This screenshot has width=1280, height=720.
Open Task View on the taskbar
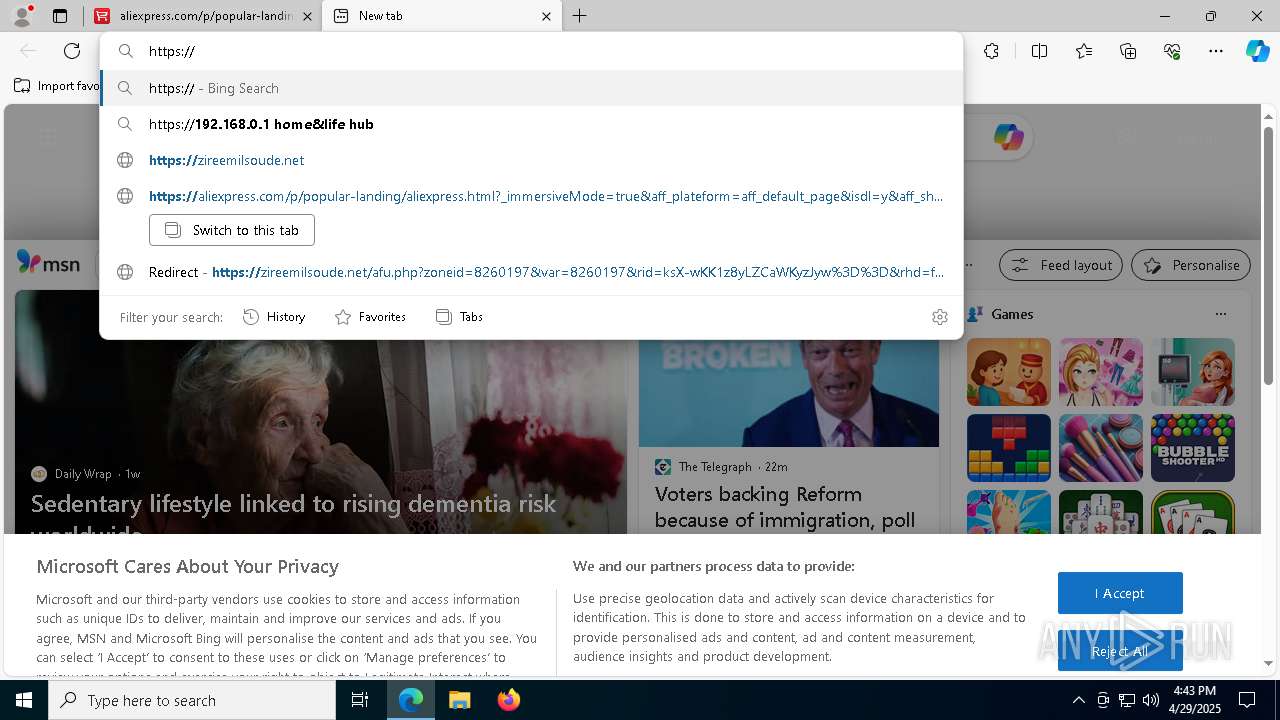tap(360, 700)
